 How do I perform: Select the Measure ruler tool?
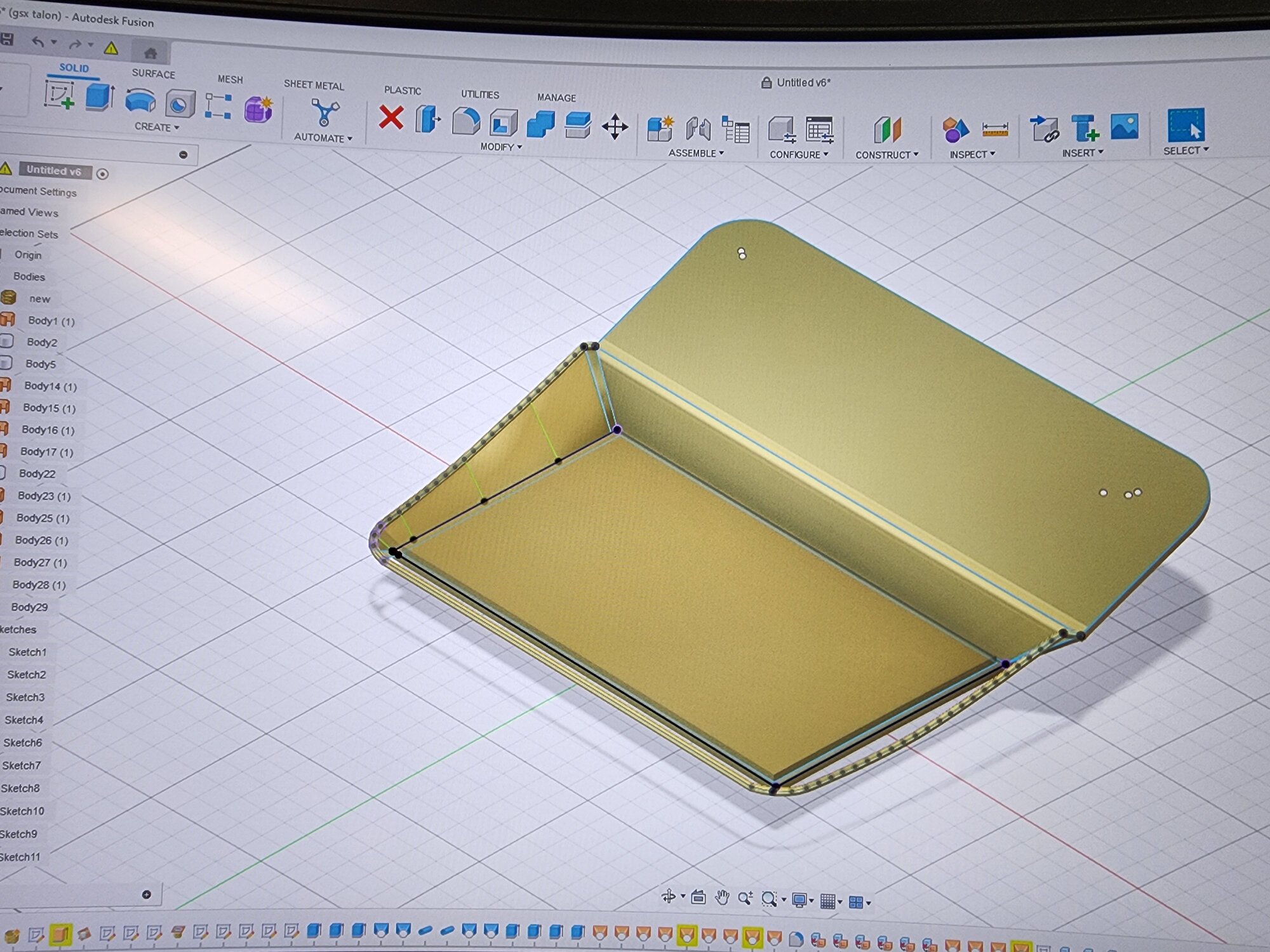tap(994, 129)
